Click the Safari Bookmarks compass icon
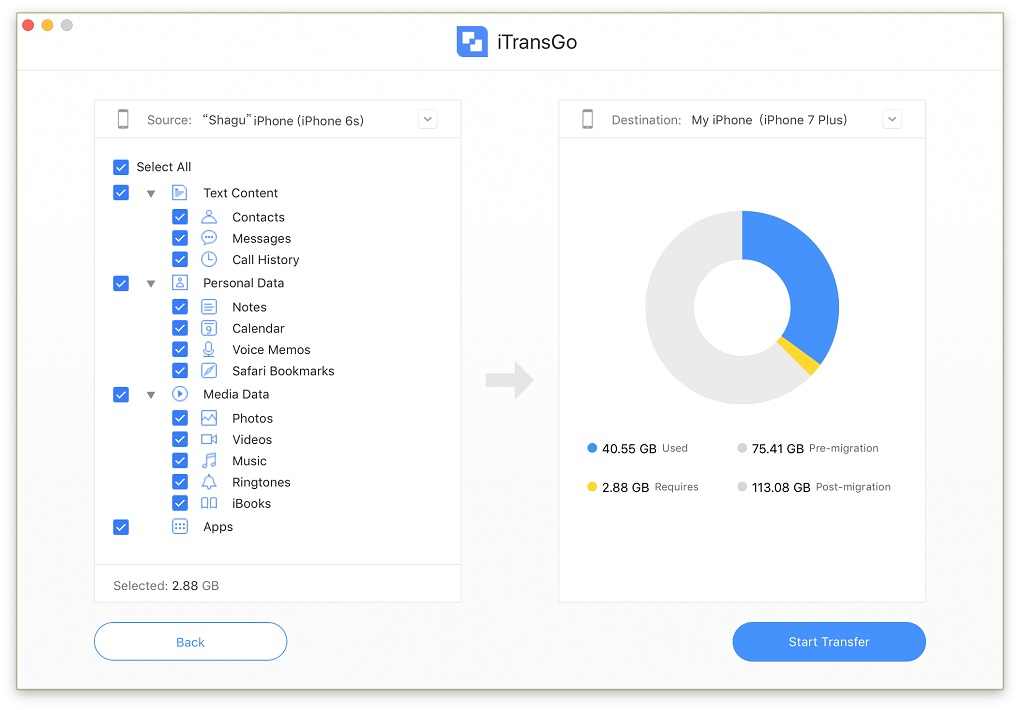1020x710 pixels. [209, 371]
